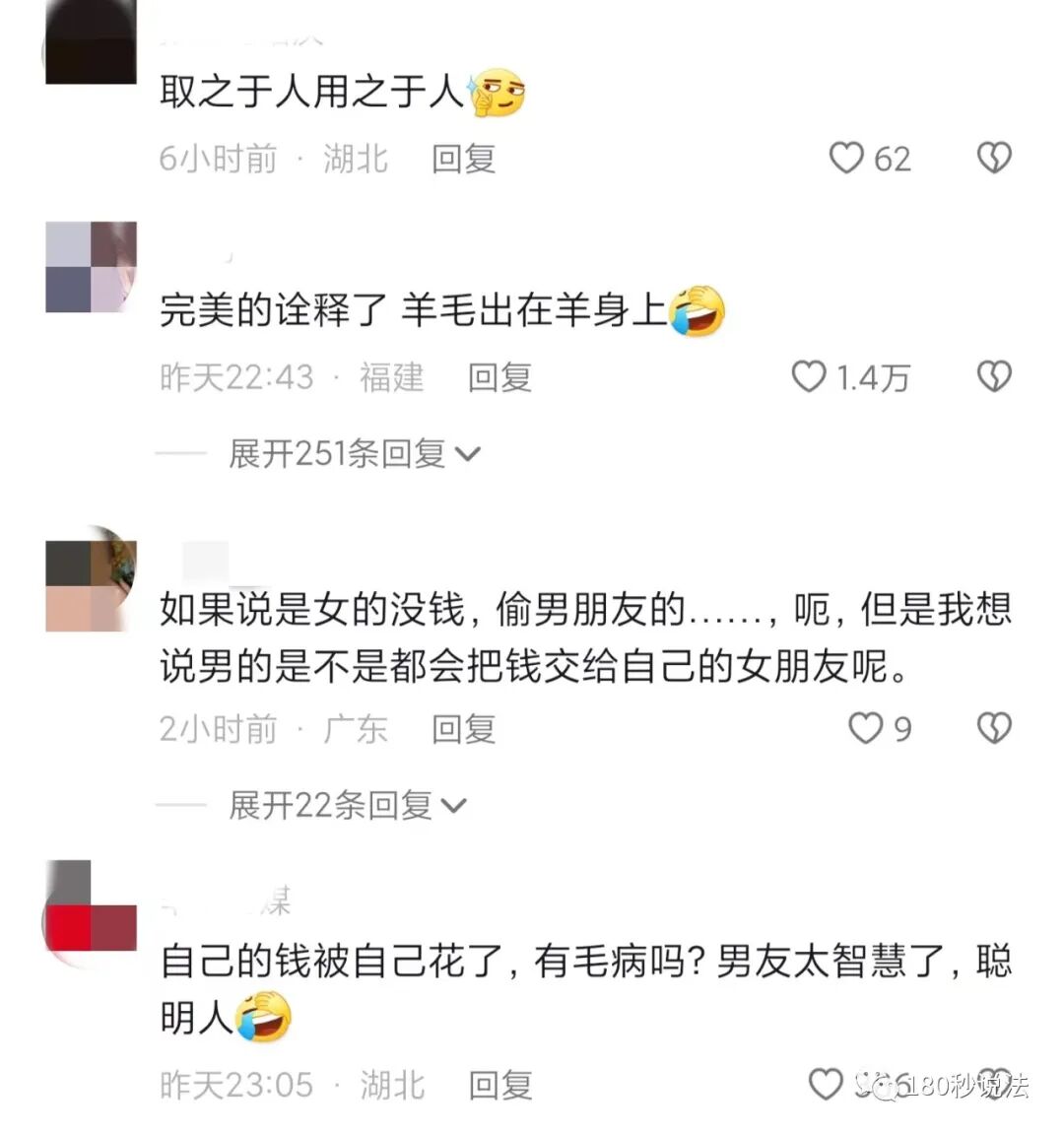The image size is (1064, 1133).
Task: Open avatar of first commenter from 湖北
Action: (x=91, y=42)
